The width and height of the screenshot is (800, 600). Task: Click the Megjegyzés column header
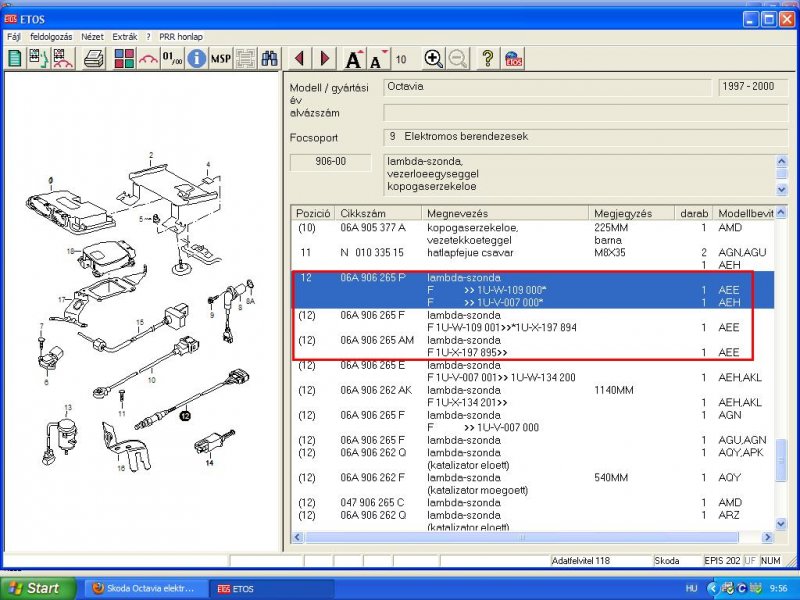coord(631,213)
